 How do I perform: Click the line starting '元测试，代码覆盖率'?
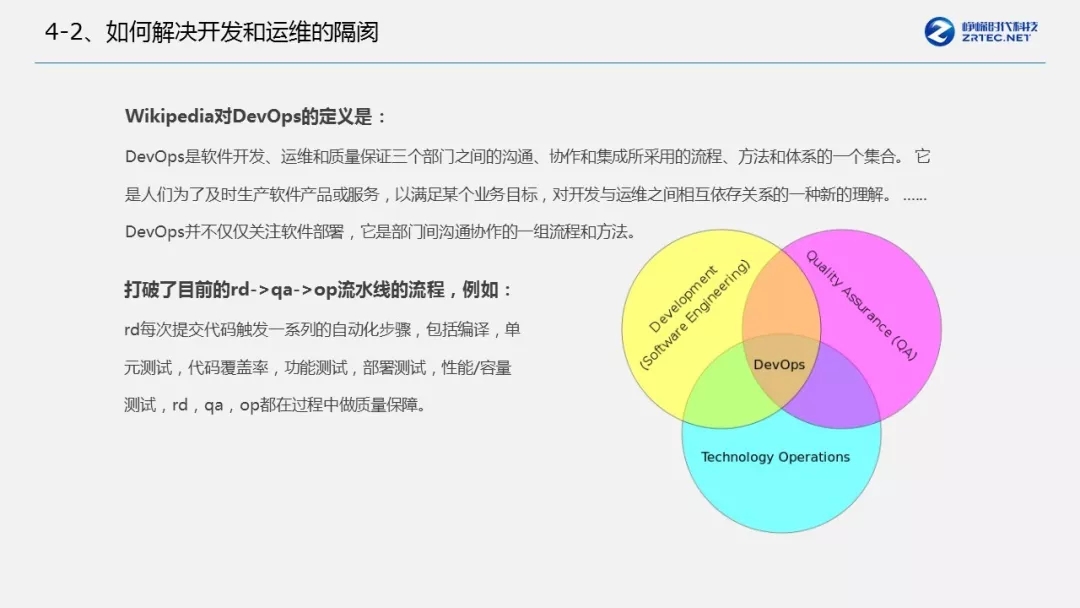(x=318, y=367)
